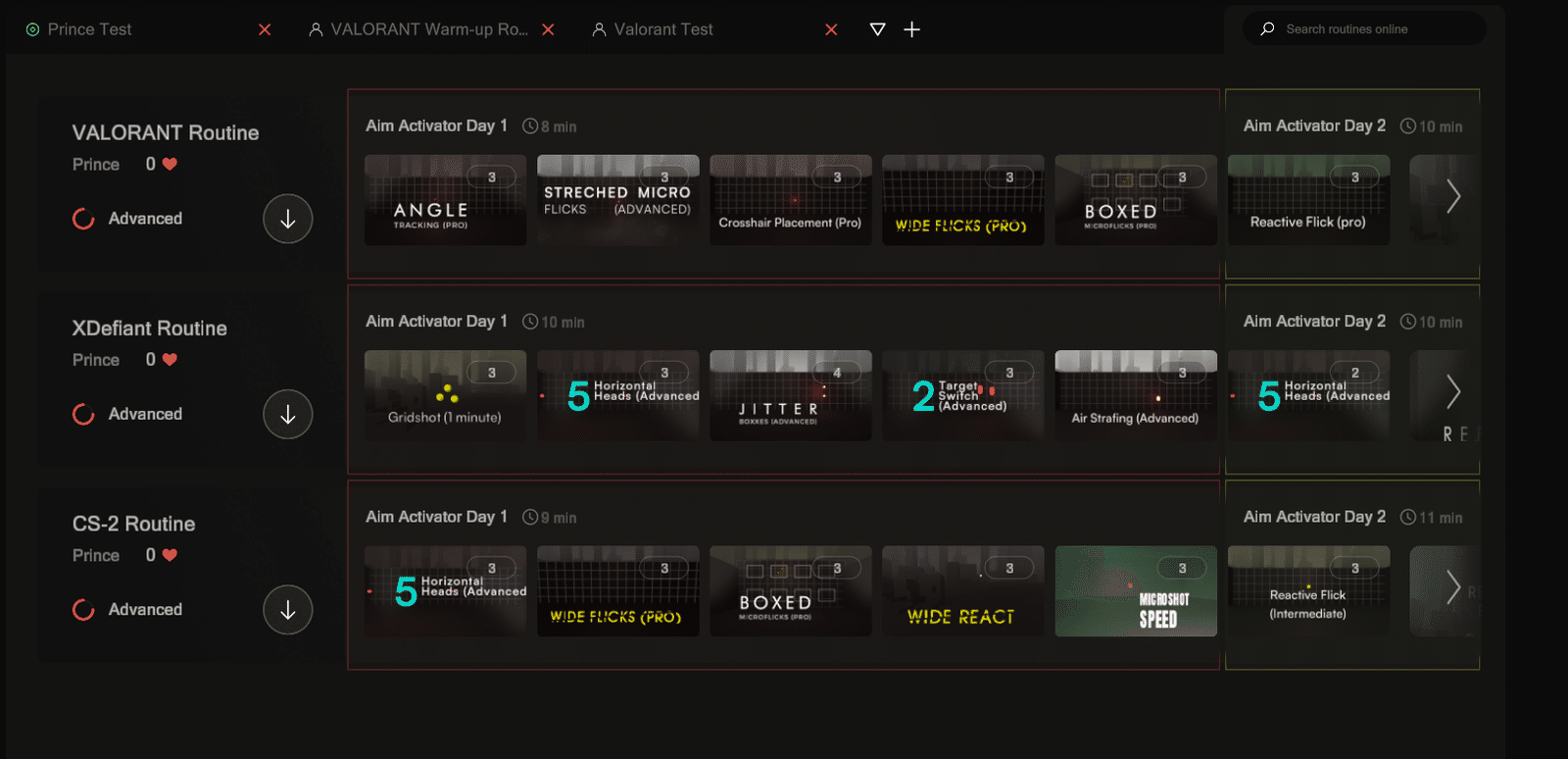Click the XDefiant Routine title
The height and width of the screenshot is (759, 1568).
point(150,329)
